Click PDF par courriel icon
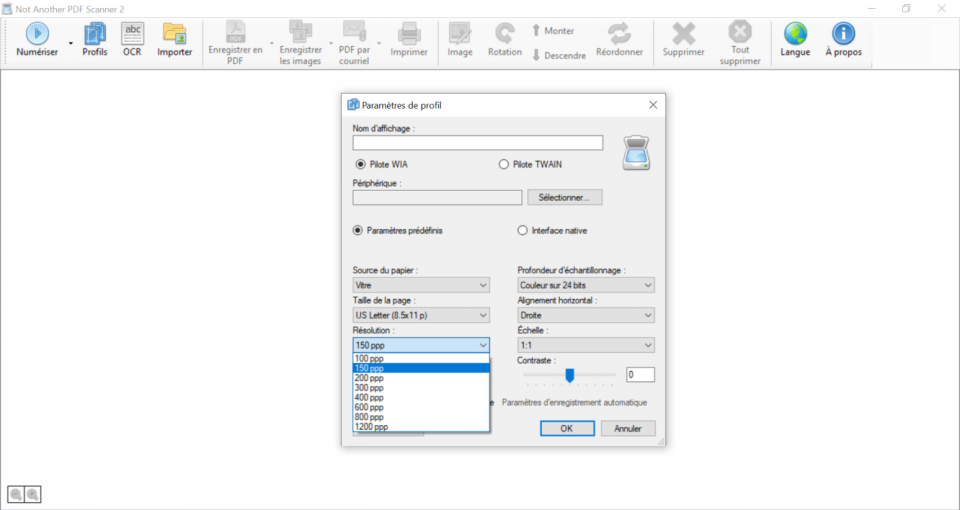 (354, 32)
